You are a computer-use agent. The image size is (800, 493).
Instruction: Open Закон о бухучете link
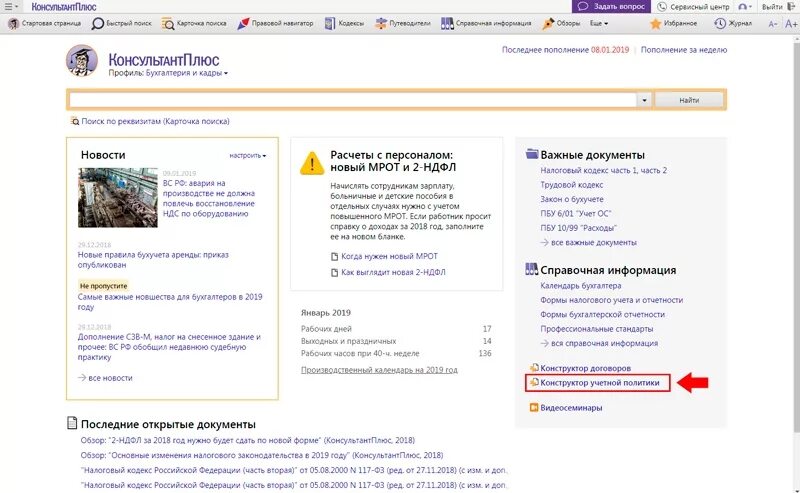(x=572, y=199)
